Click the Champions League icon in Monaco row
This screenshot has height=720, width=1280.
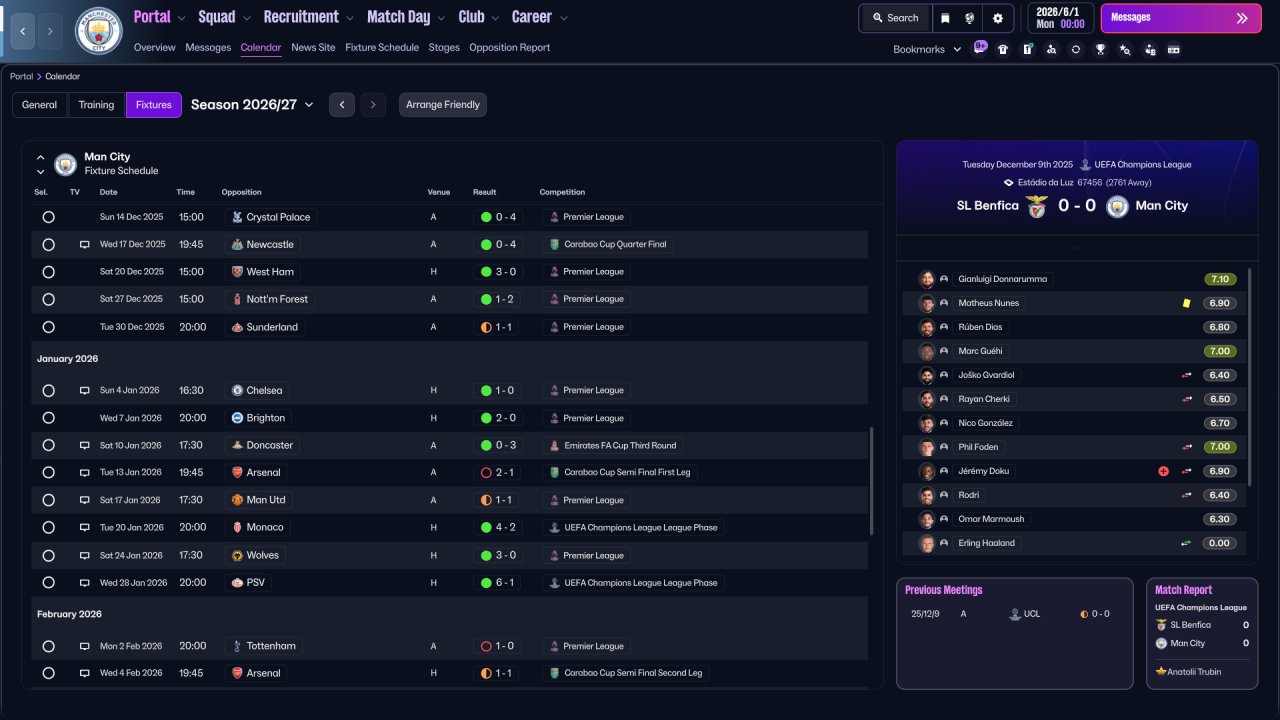[554, 527]
